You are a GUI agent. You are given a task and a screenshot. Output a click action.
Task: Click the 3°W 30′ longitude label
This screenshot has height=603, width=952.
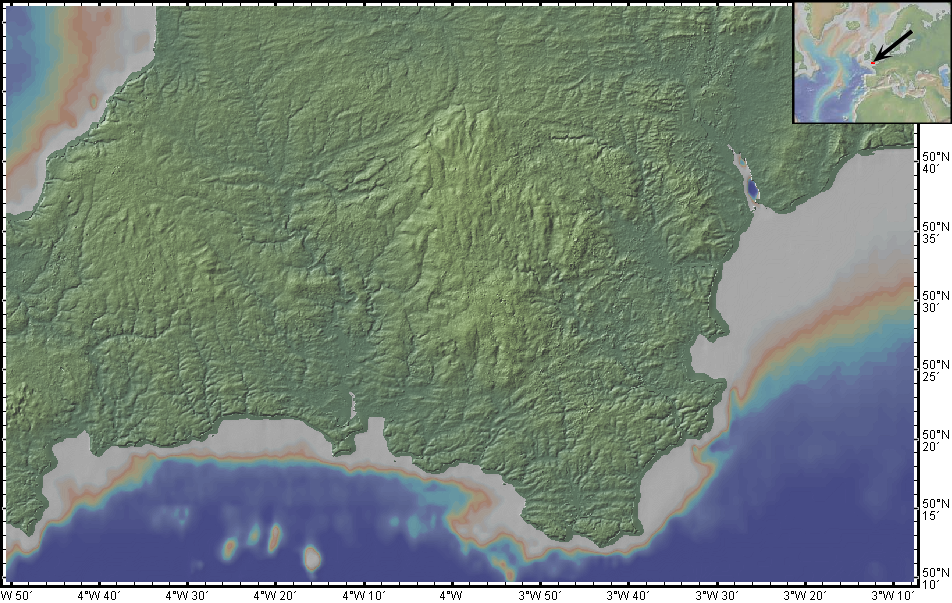pyautogui.click(x=717, y=595)
